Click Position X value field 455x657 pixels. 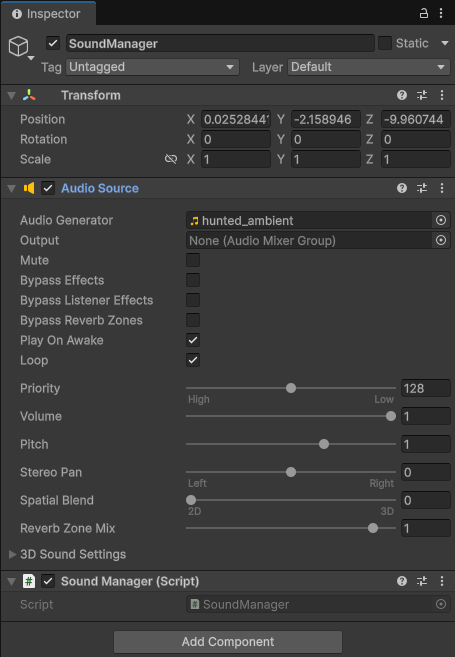[x=236, y=119]
